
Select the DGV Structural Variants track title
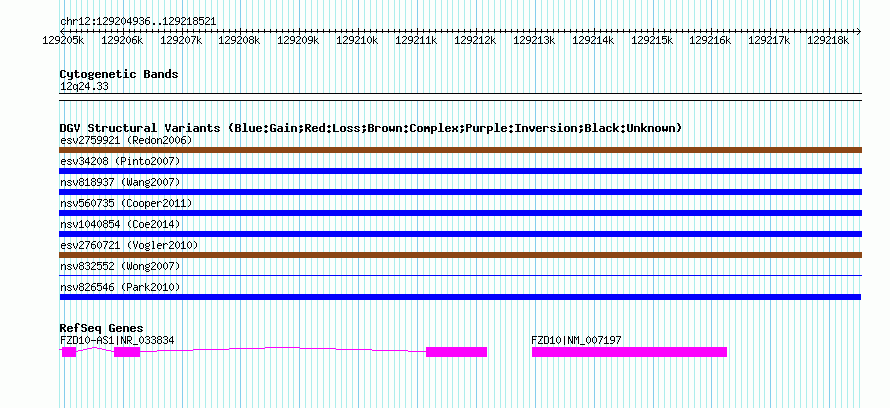click(x=371, y=128)
